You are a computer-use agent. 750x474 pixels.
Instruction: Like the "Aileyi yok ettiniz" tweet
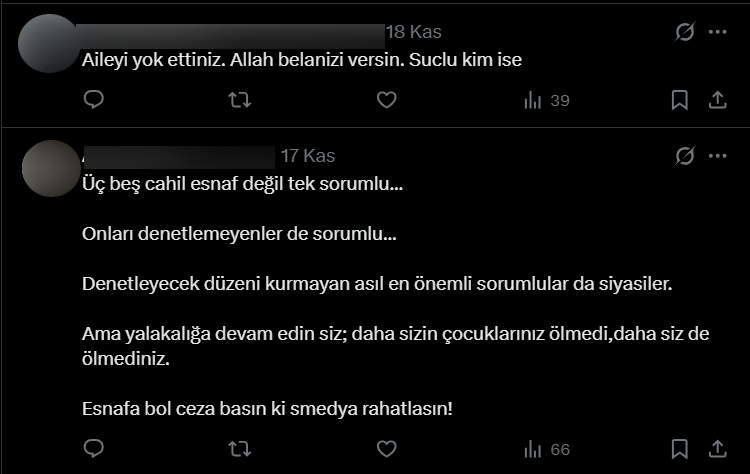click(386, 100)
